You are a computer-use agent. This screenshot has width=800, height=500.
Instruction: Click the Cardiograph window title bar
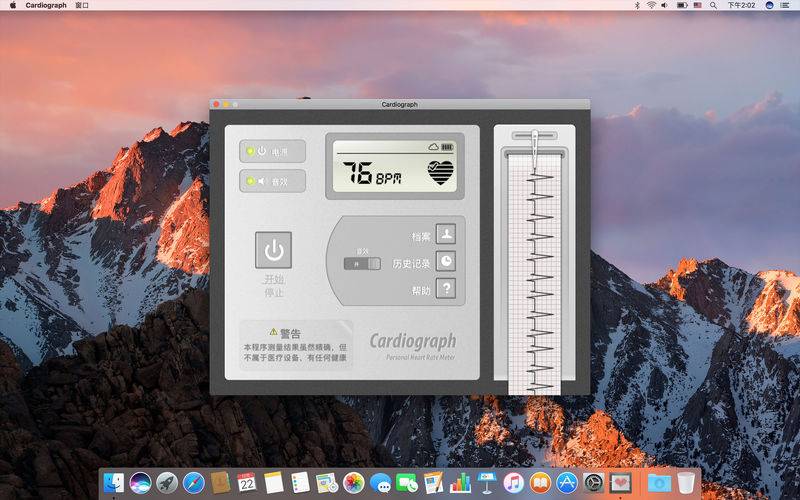(399, 104)
